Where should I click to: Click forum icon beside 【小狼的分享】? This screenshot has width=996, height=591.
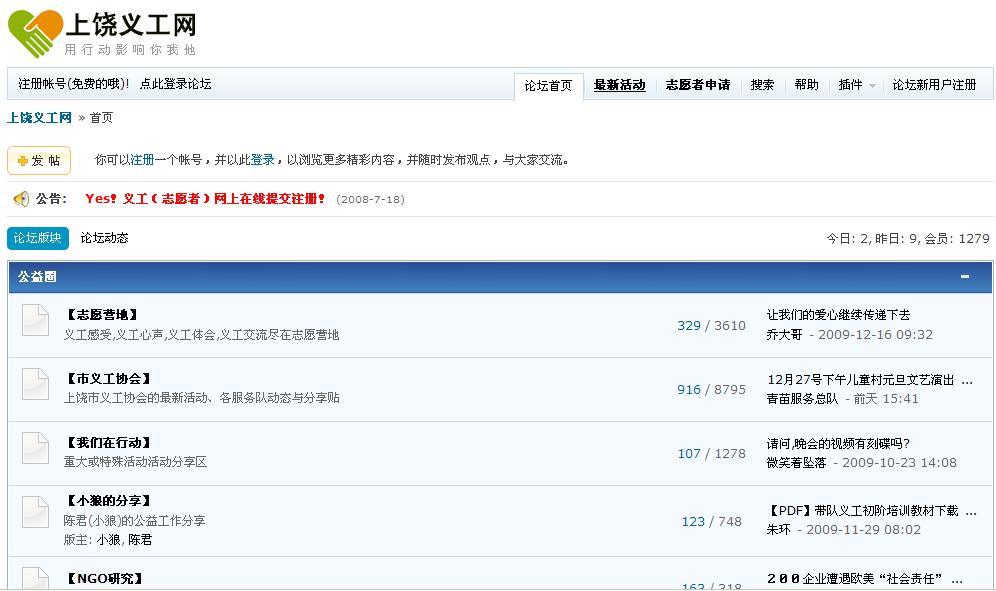pos(35,512)
